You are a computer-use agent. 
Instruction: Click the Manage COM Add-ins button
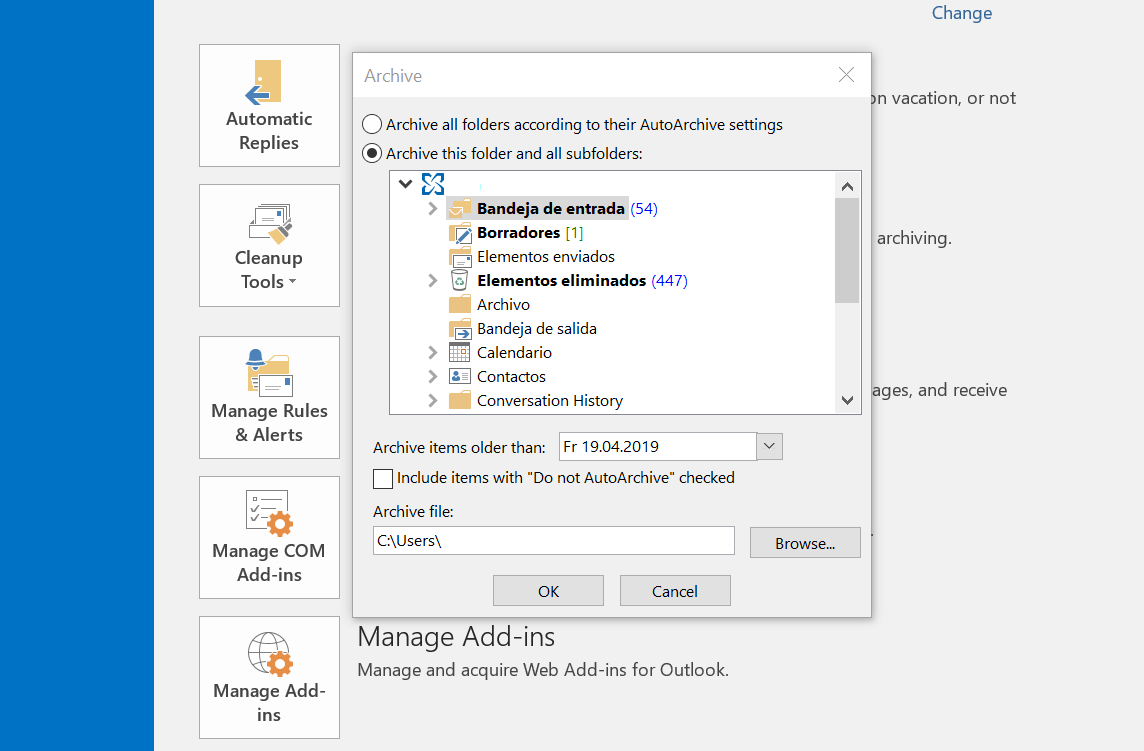[269, 537]
